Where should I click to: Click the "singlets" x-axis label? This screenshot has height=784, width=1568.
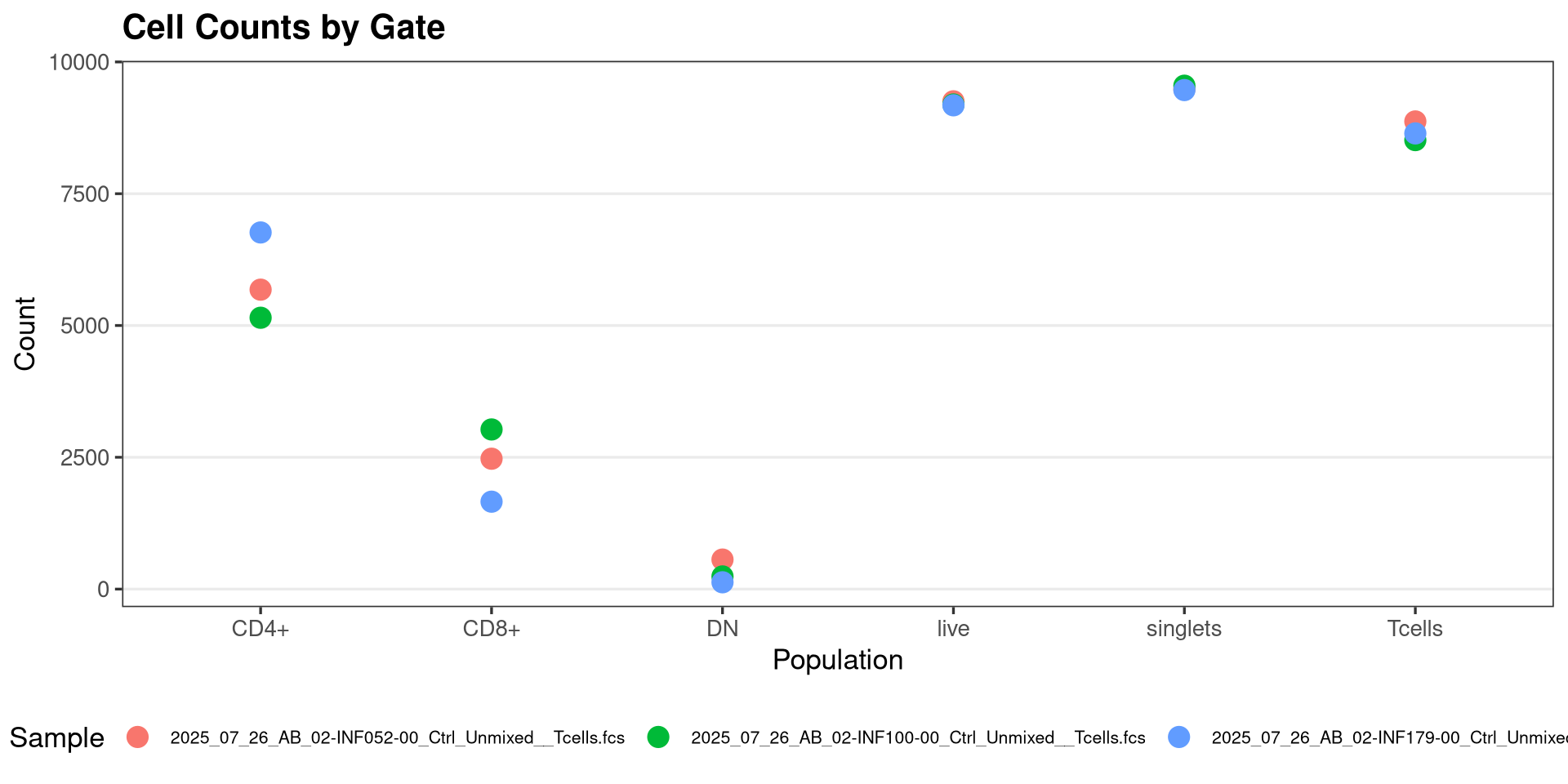1184,629
